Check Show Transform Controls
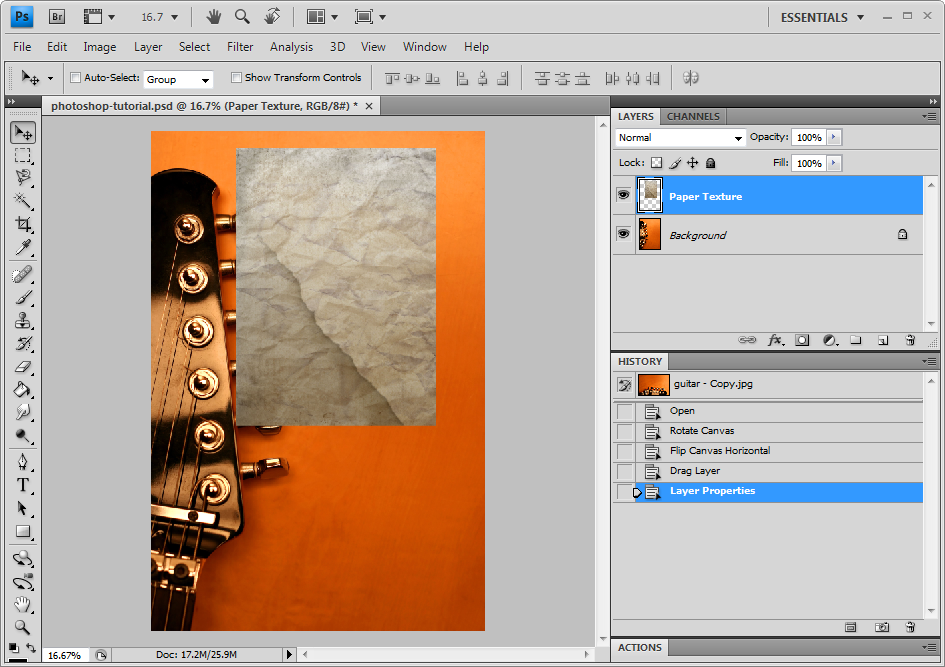This screenshot has height=667, width=945. coord(236,78)
